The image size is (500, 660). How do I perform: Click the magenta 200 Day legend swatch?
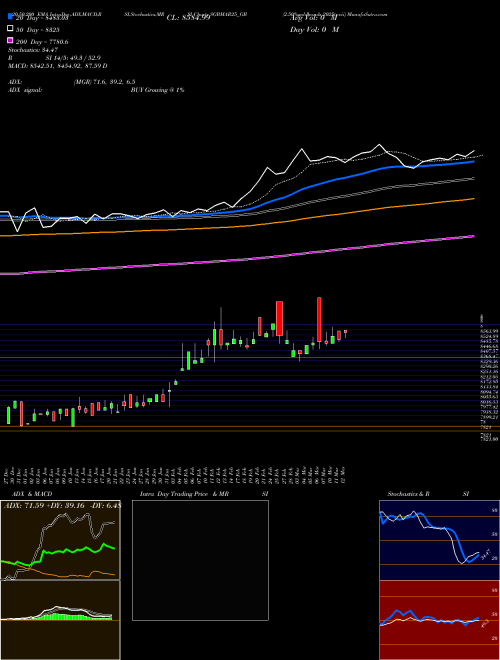[10, 40]
